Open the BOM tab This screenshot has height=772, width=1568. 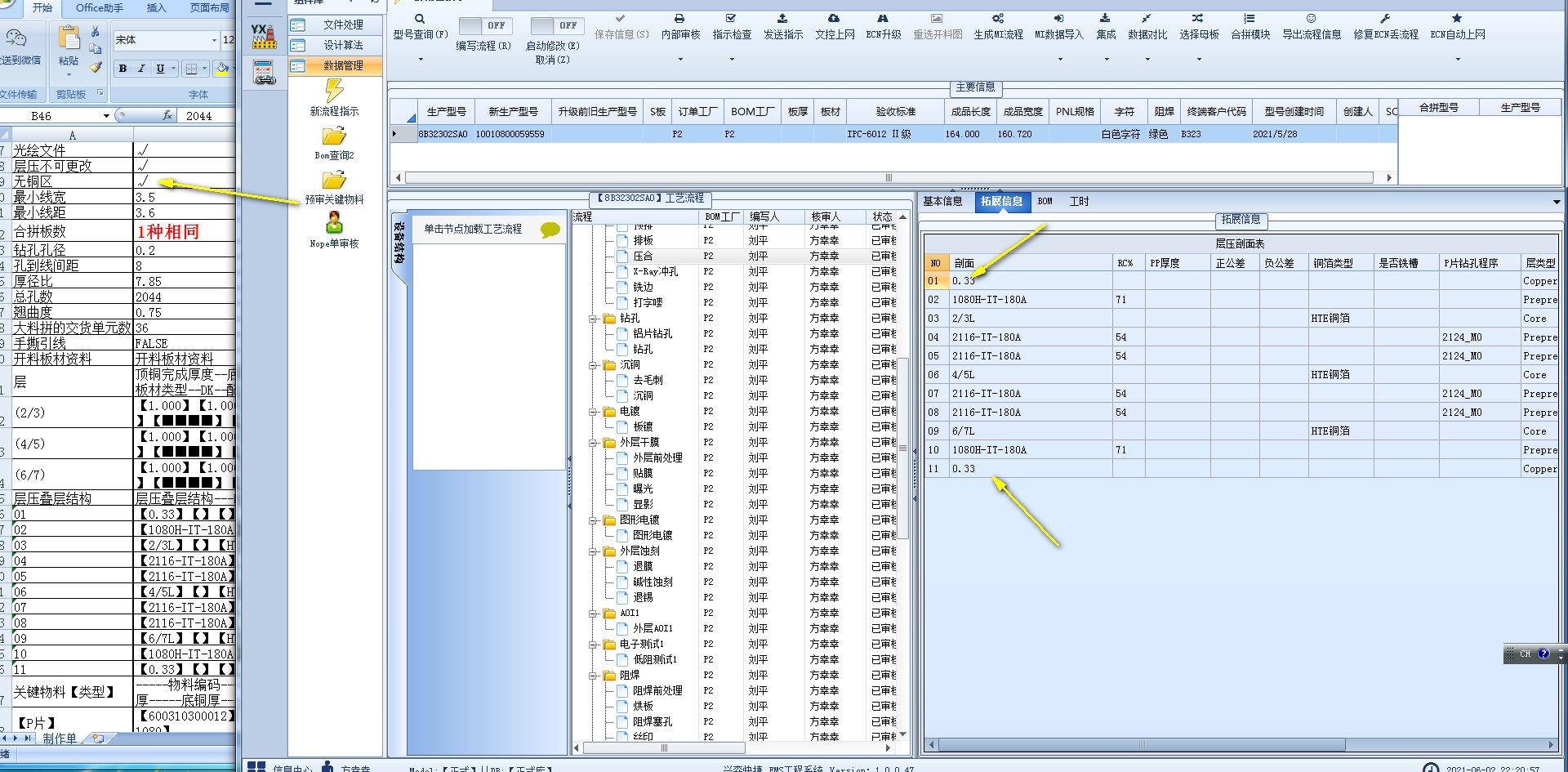1045,201
